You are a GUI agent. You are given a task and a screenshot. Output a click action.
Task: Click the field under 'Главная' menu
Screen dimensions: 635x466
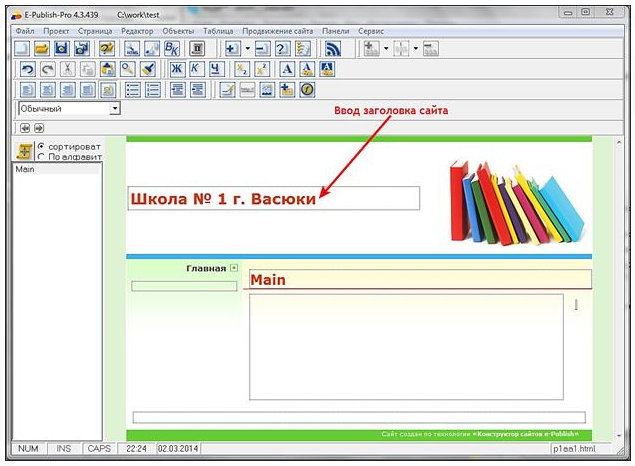pyautogui.click(x=184, y=286)
